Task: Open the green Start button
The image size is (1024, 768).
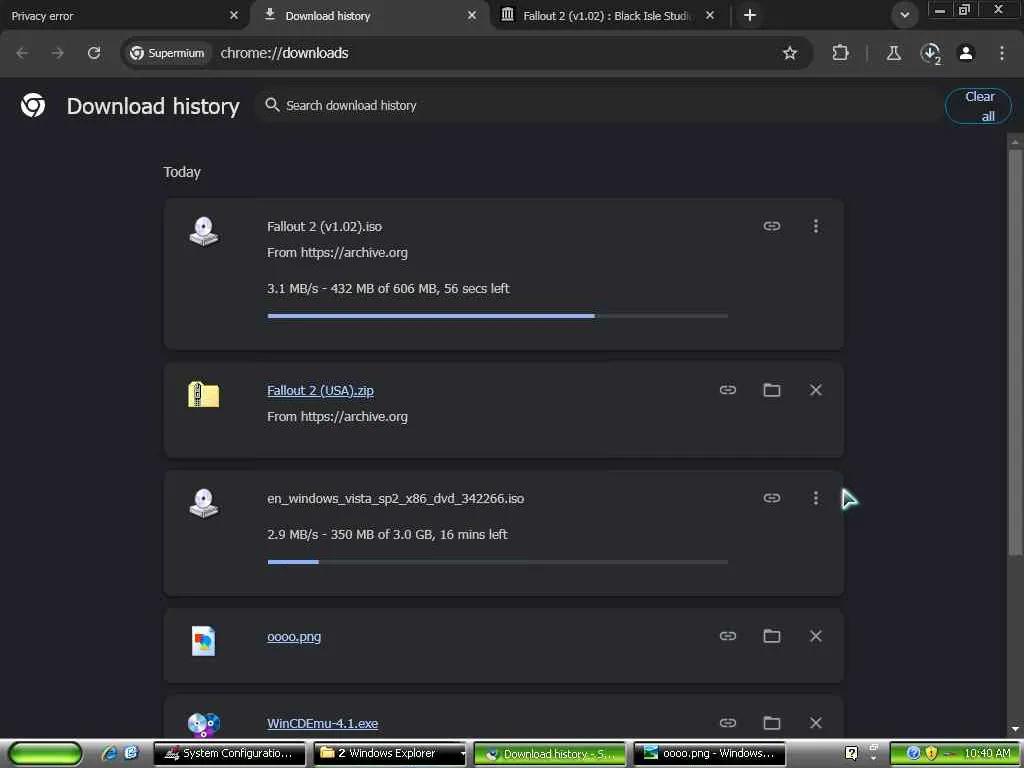Action: coord(44,753)
